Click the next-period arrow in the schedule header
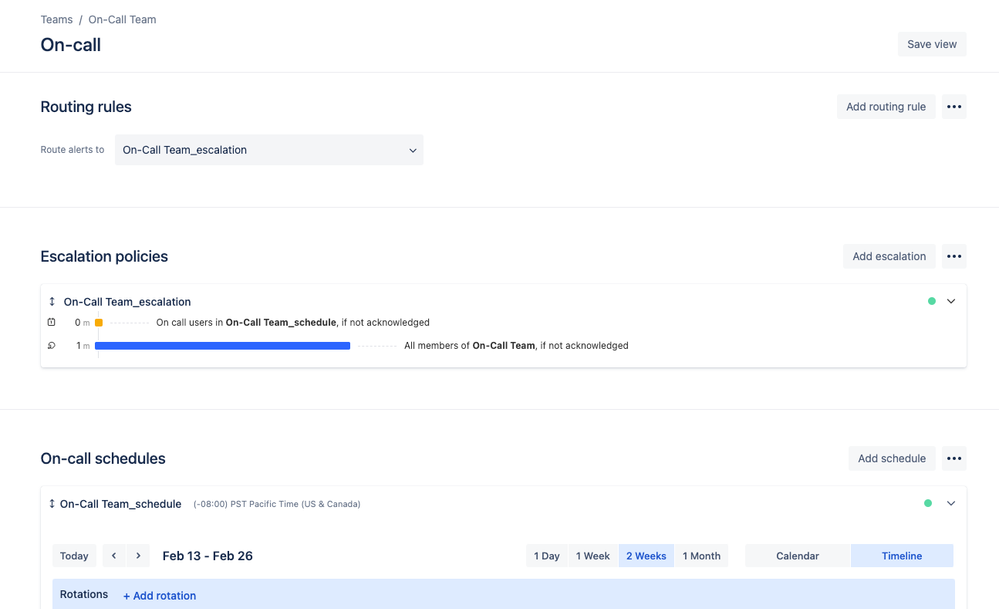The width and height of the screenshot is (999, 609). click(136, 555)
